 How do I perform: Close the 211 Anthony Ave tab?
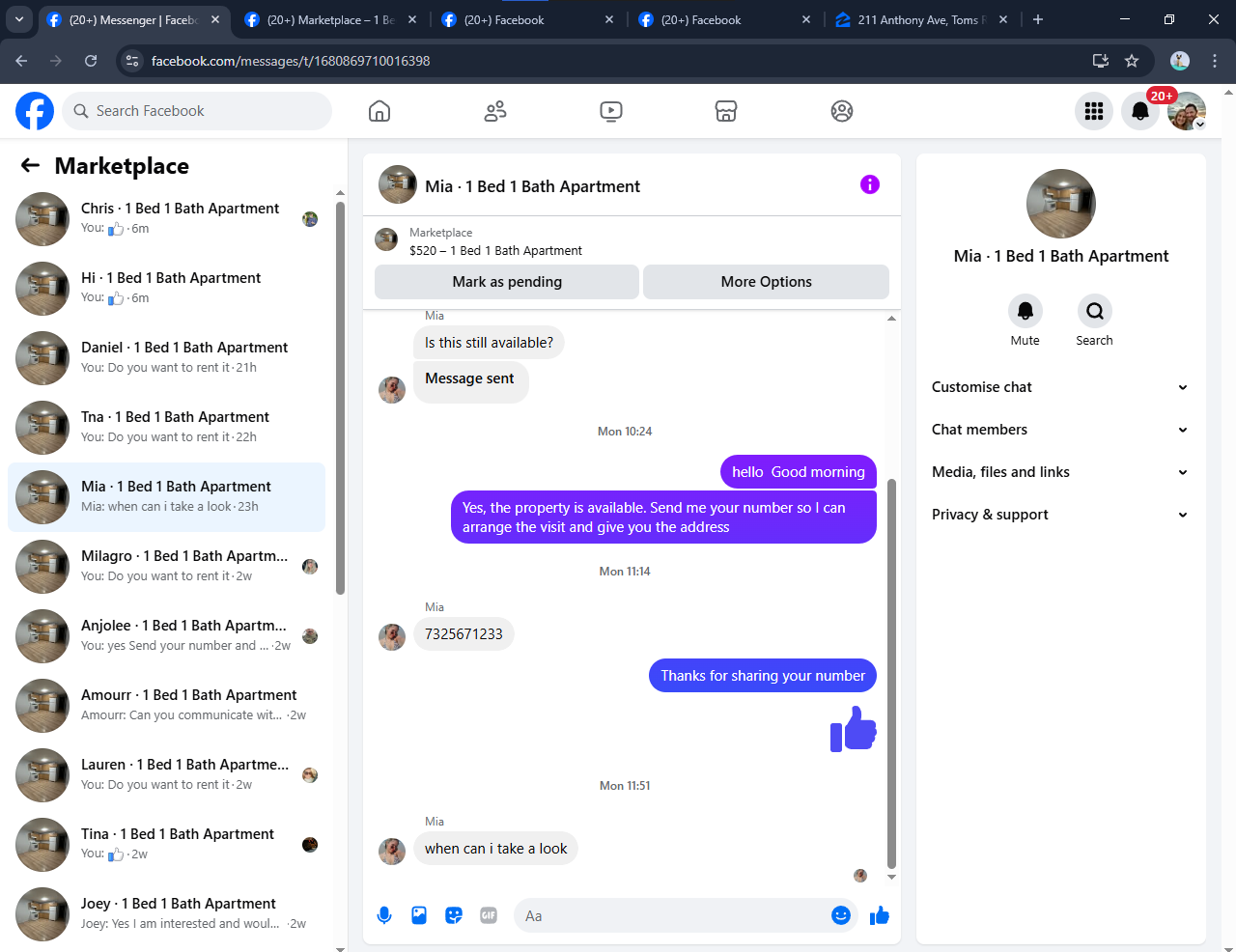(1003, 19)
